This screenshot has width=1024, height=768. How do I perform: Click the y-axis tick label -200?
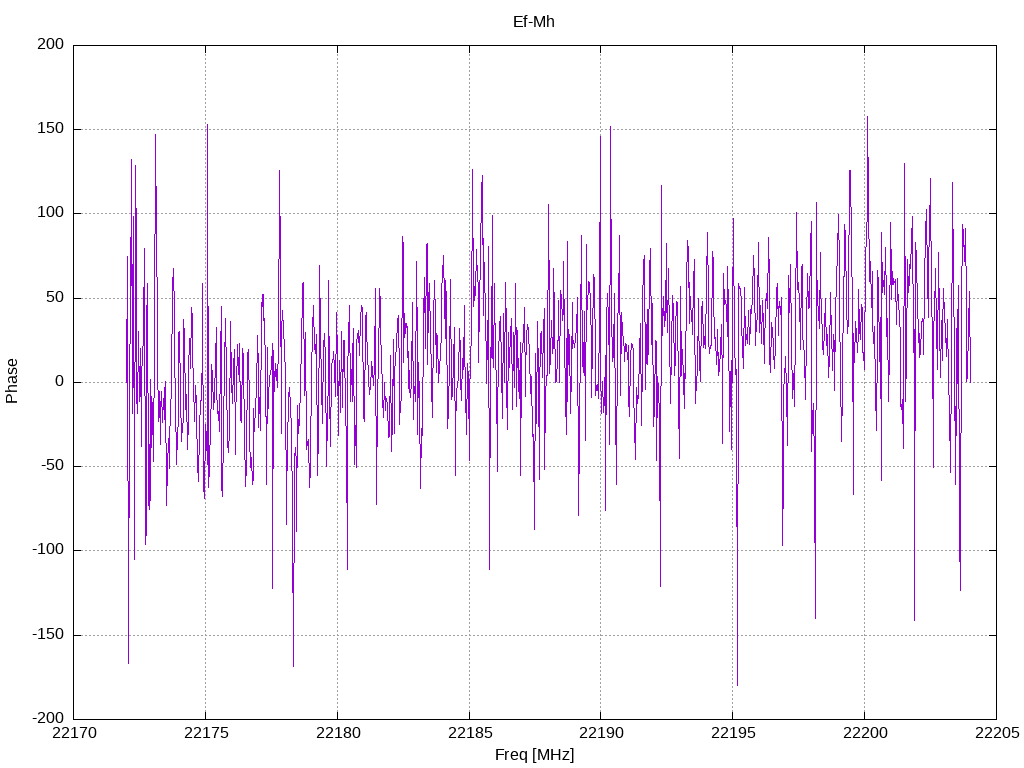(x=48, y=718)
